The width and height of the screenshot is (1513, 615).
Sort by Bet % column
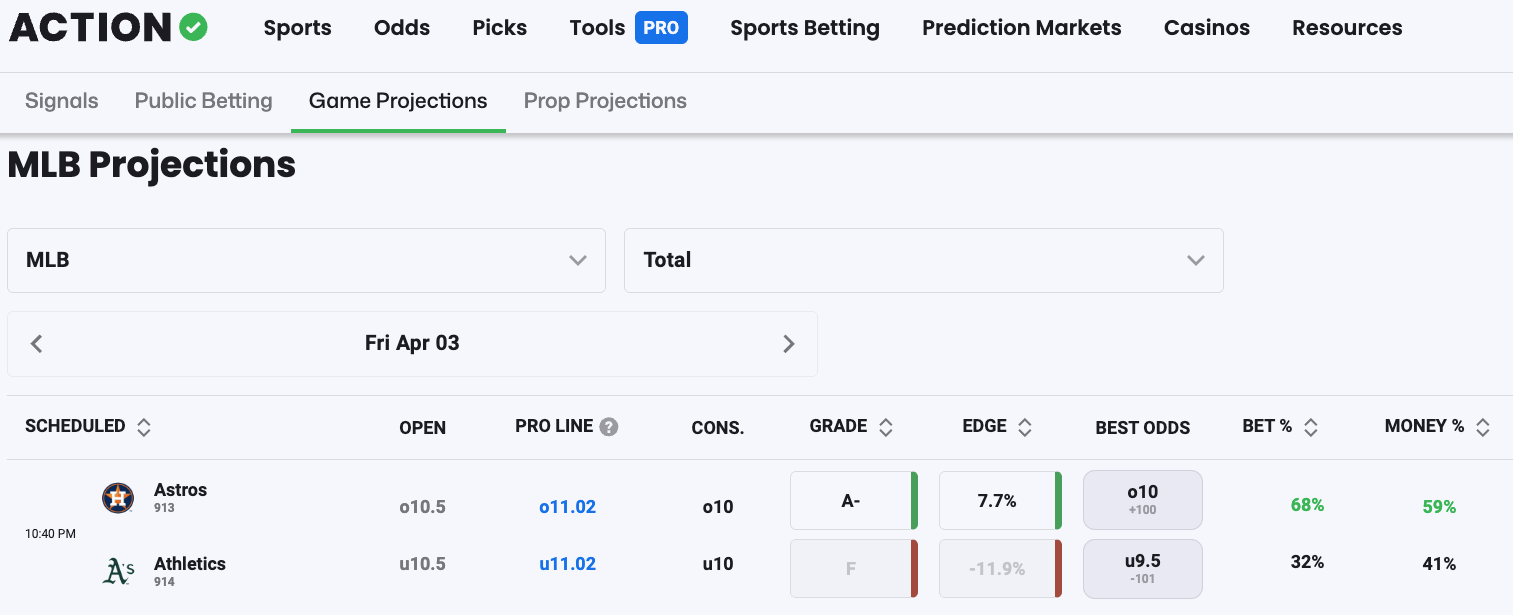click(1311, 427)
